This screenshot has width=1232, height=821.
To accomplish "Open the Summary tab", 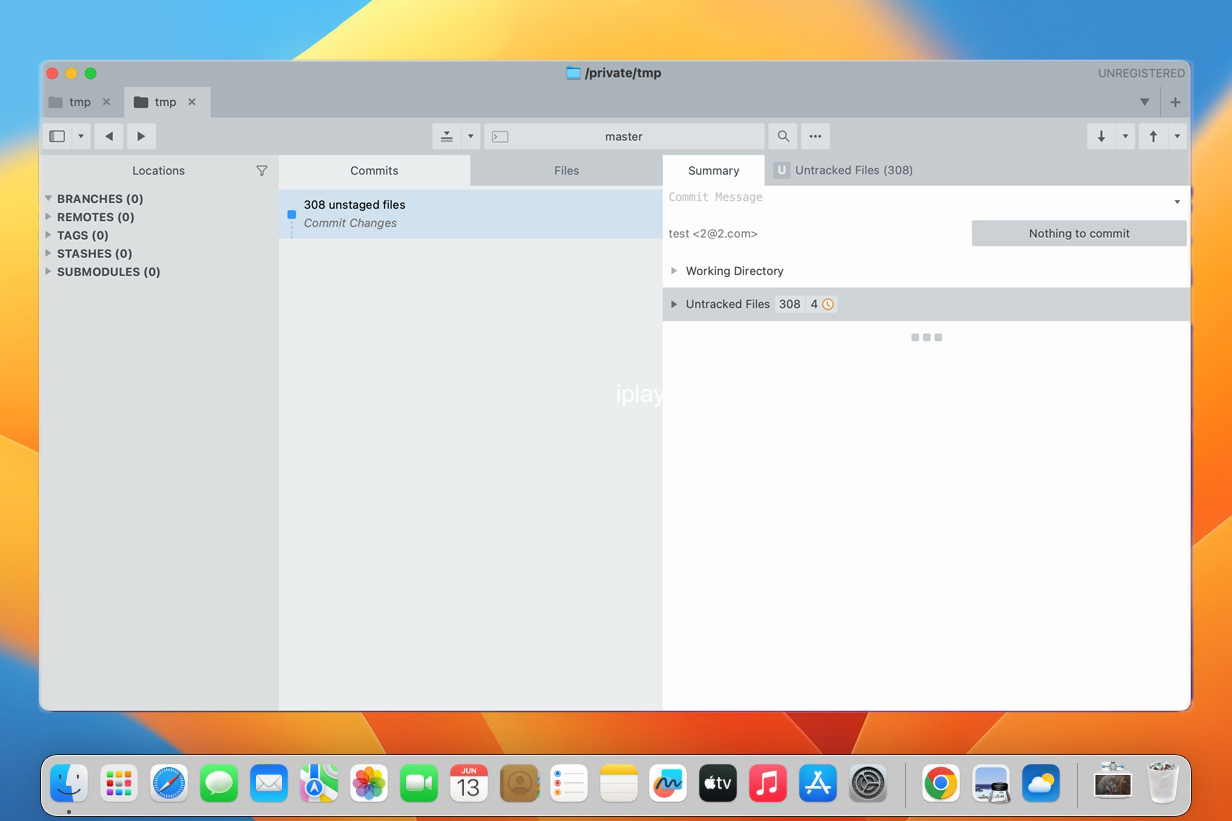I will (x=714, y=171).
